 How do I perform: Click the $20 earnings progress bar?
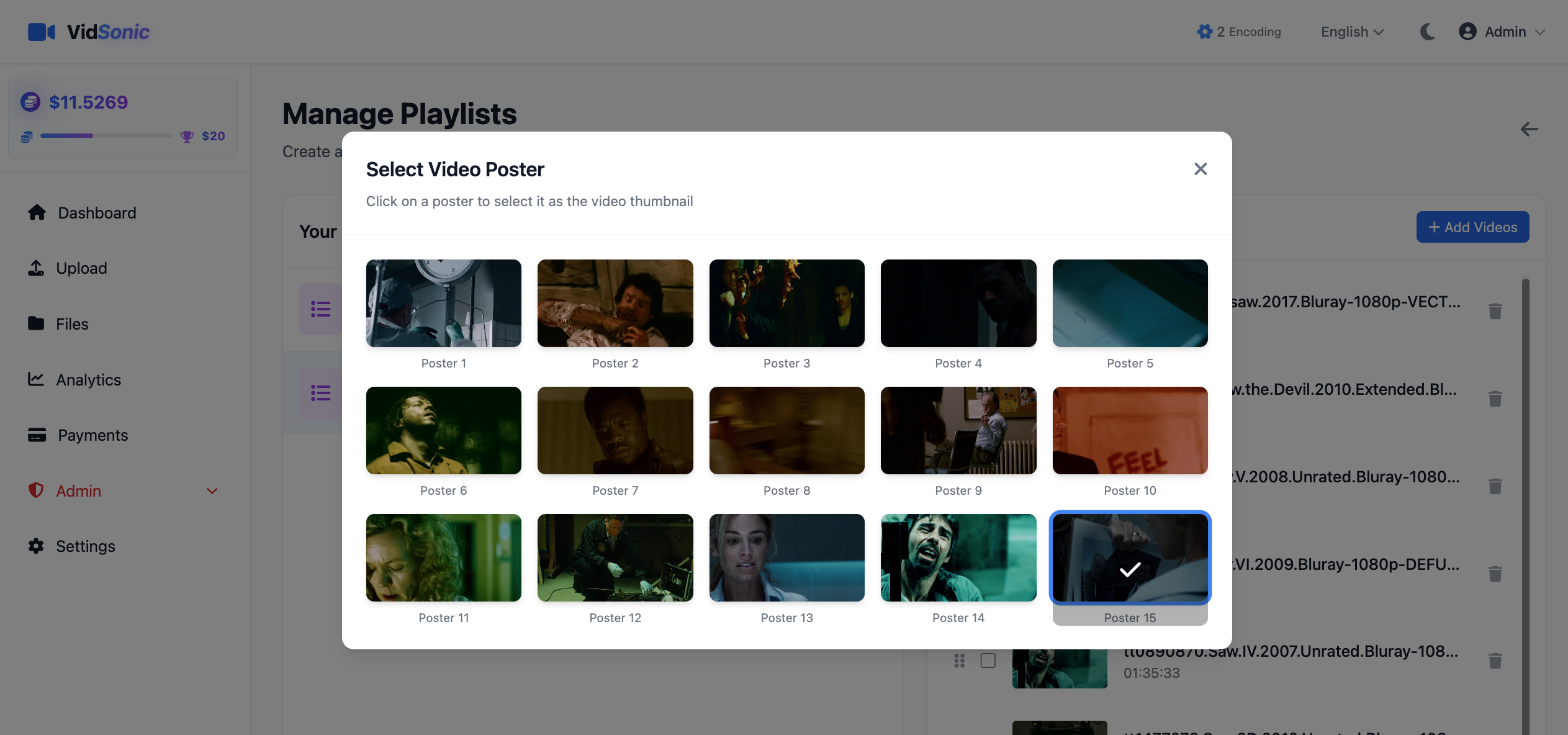click(106, 135)
